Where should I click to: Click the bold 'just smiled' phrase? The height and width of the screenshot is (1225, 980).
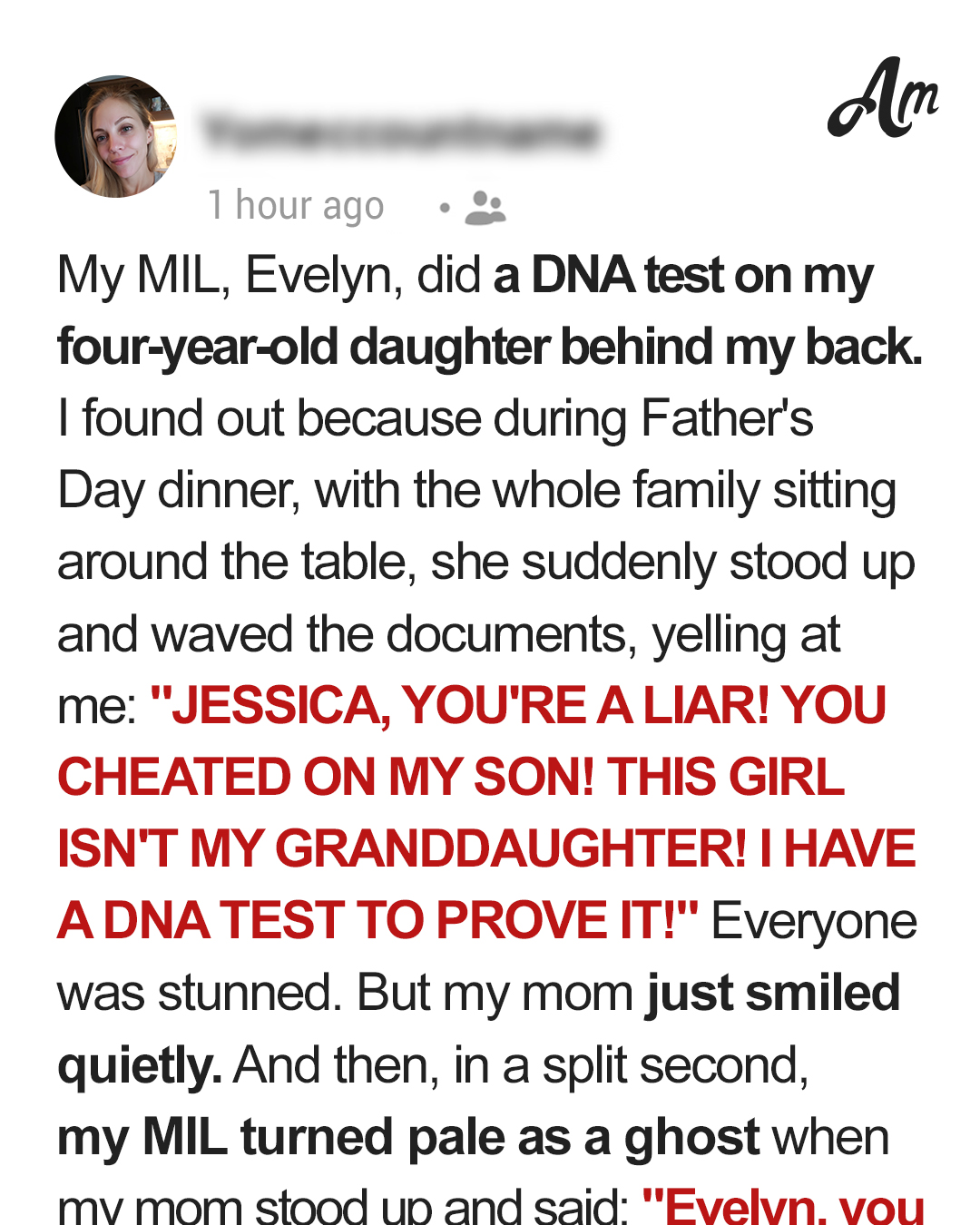point(773,993)
